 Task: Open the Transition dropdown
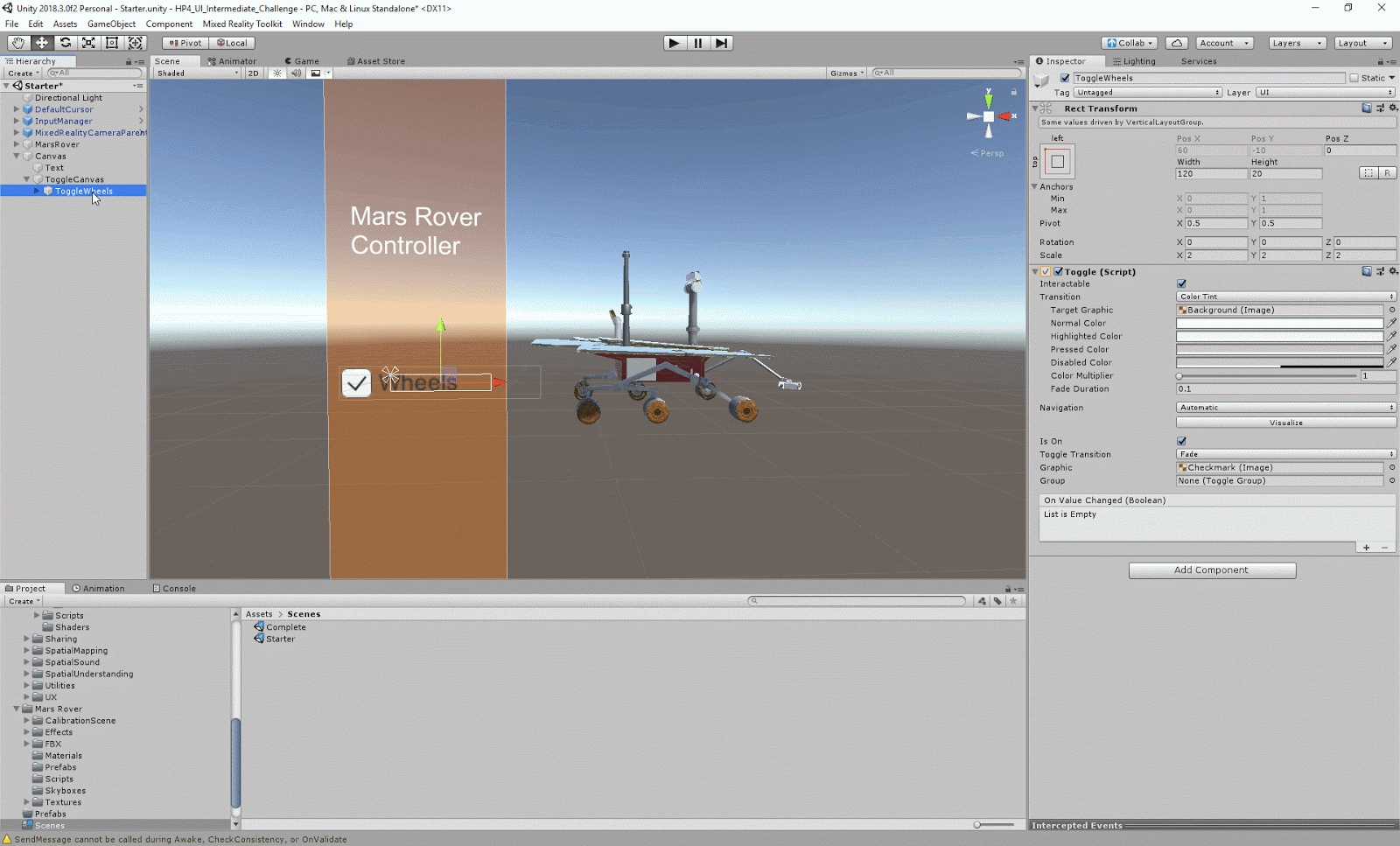[x=1285, y=297]
